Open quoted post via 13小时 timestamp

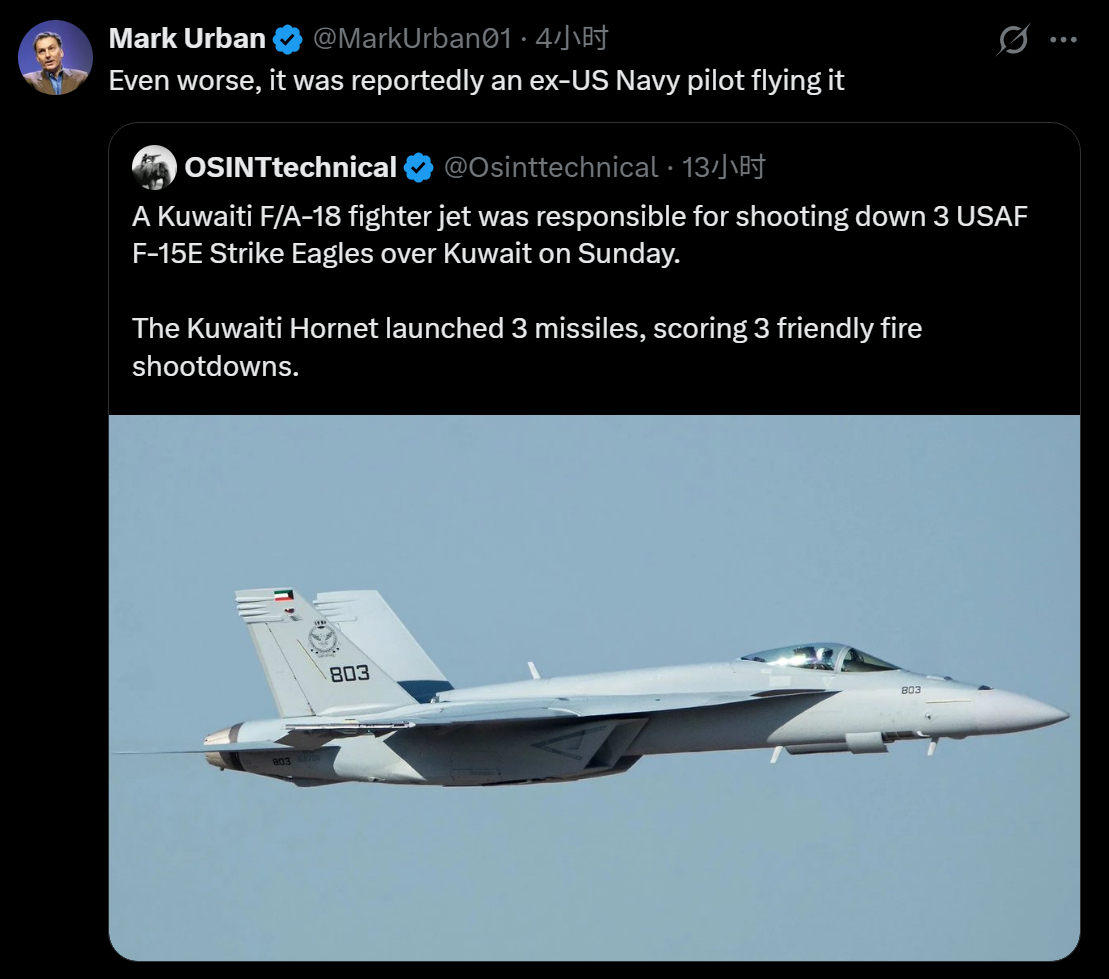click(724, 167)
